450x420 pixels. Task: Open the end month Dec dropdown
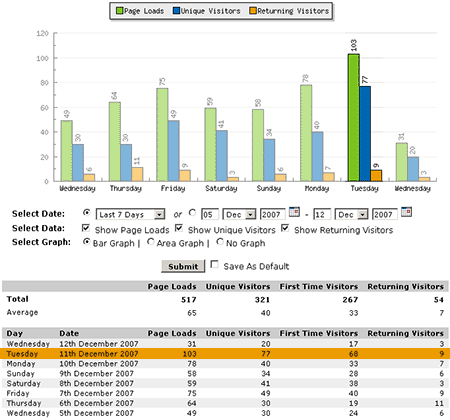click(351, 214)
